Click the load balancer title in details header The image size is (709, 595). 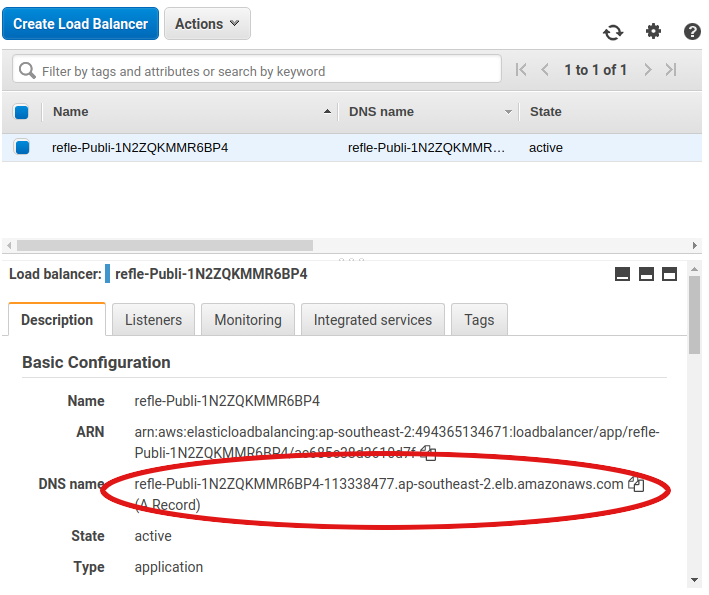tap(211, 274)
